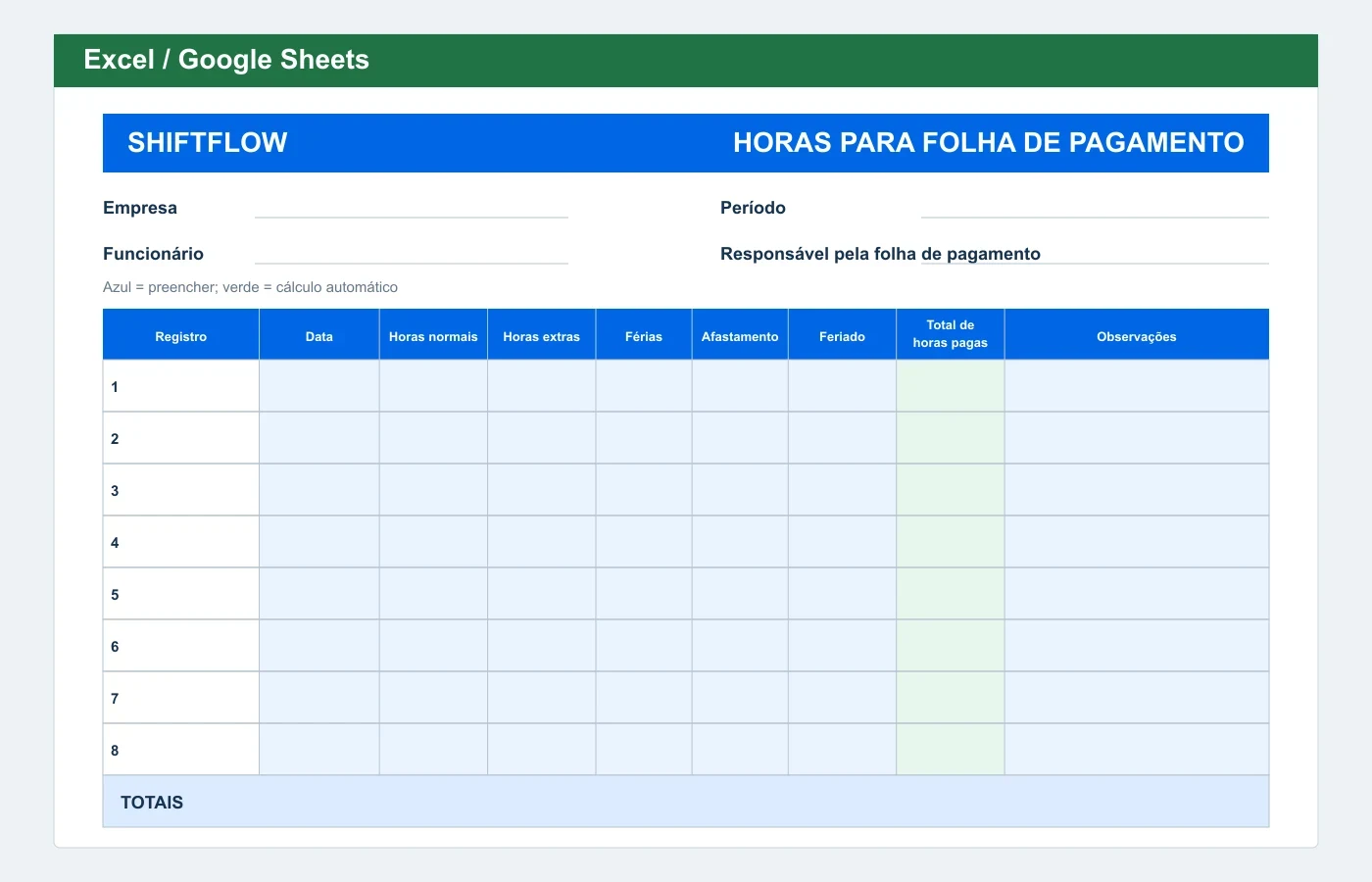Click the Funcionário input line
Viewport: 1372px width, 882px height.
pyautogui.click(x=412, y=254)
